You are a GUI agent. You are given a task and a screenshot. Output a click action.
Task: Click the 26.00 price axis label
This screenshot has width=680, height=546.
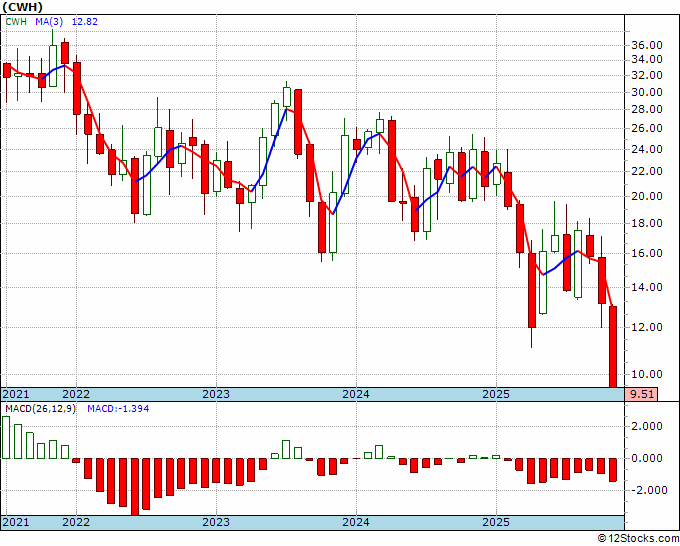click(x=647, y=128)
